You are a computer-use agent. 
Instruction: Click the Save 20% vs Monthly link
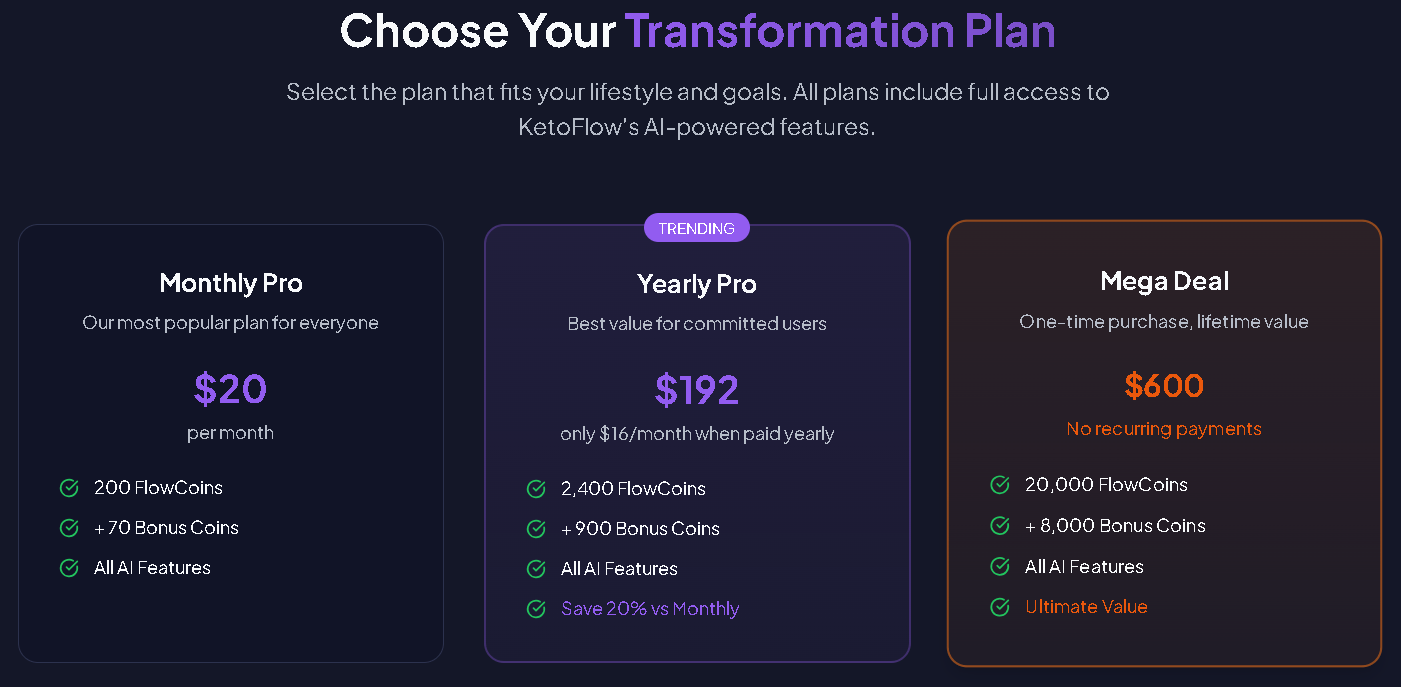pos(649,608)
